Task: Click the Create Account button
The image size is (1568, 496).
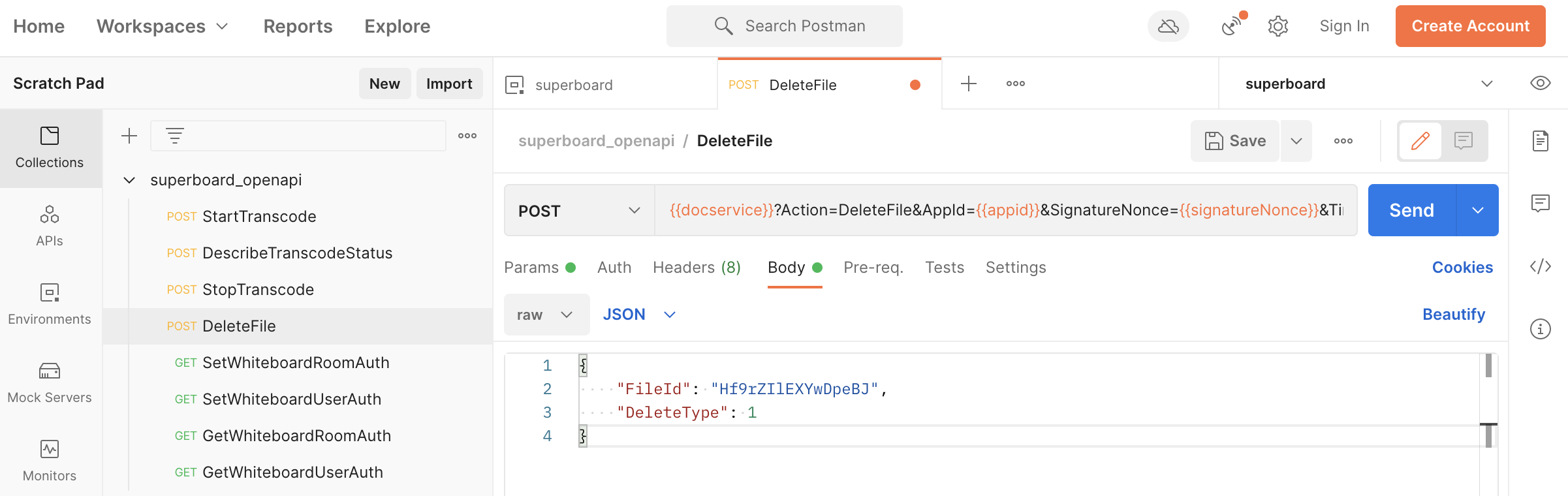Action: click(x=1470, y=26)
